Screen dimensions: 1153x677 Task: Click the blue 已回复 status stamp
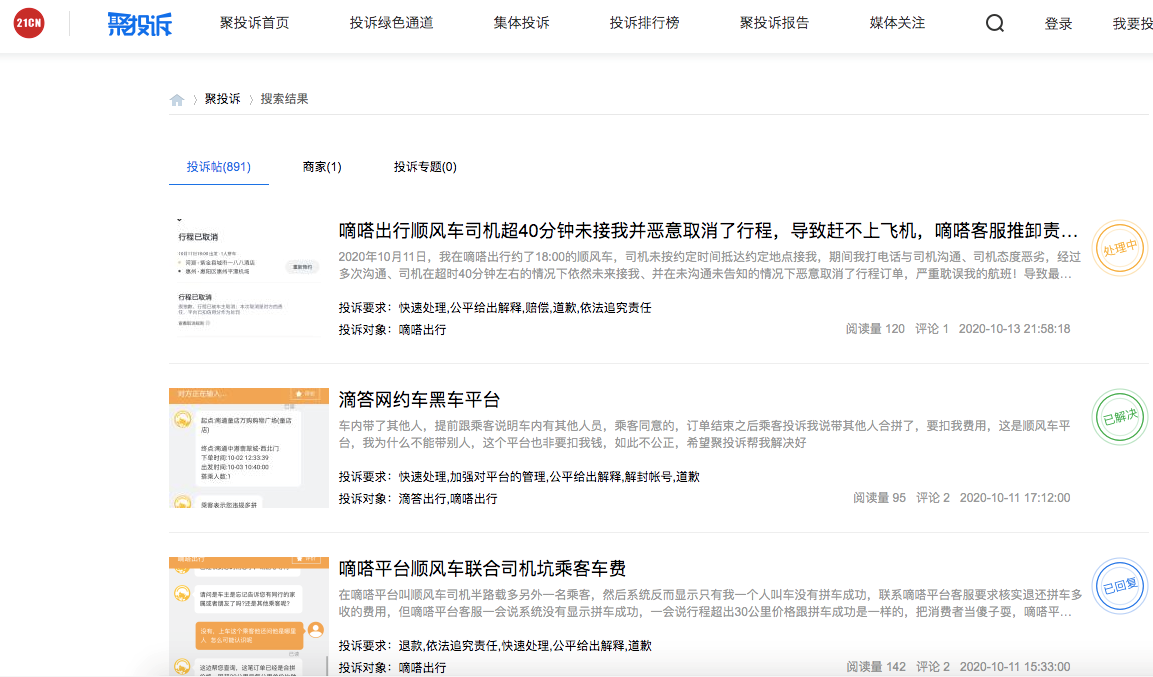point(1119,587)
